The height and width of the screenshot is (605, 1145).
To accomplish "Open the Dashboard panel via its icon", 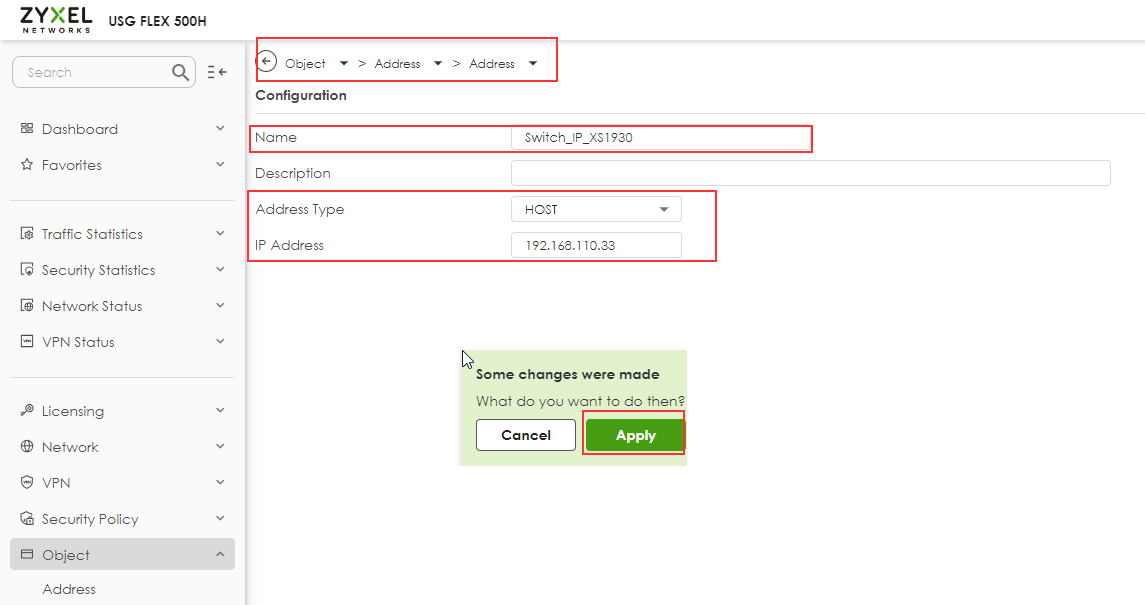I will [29, 128].
